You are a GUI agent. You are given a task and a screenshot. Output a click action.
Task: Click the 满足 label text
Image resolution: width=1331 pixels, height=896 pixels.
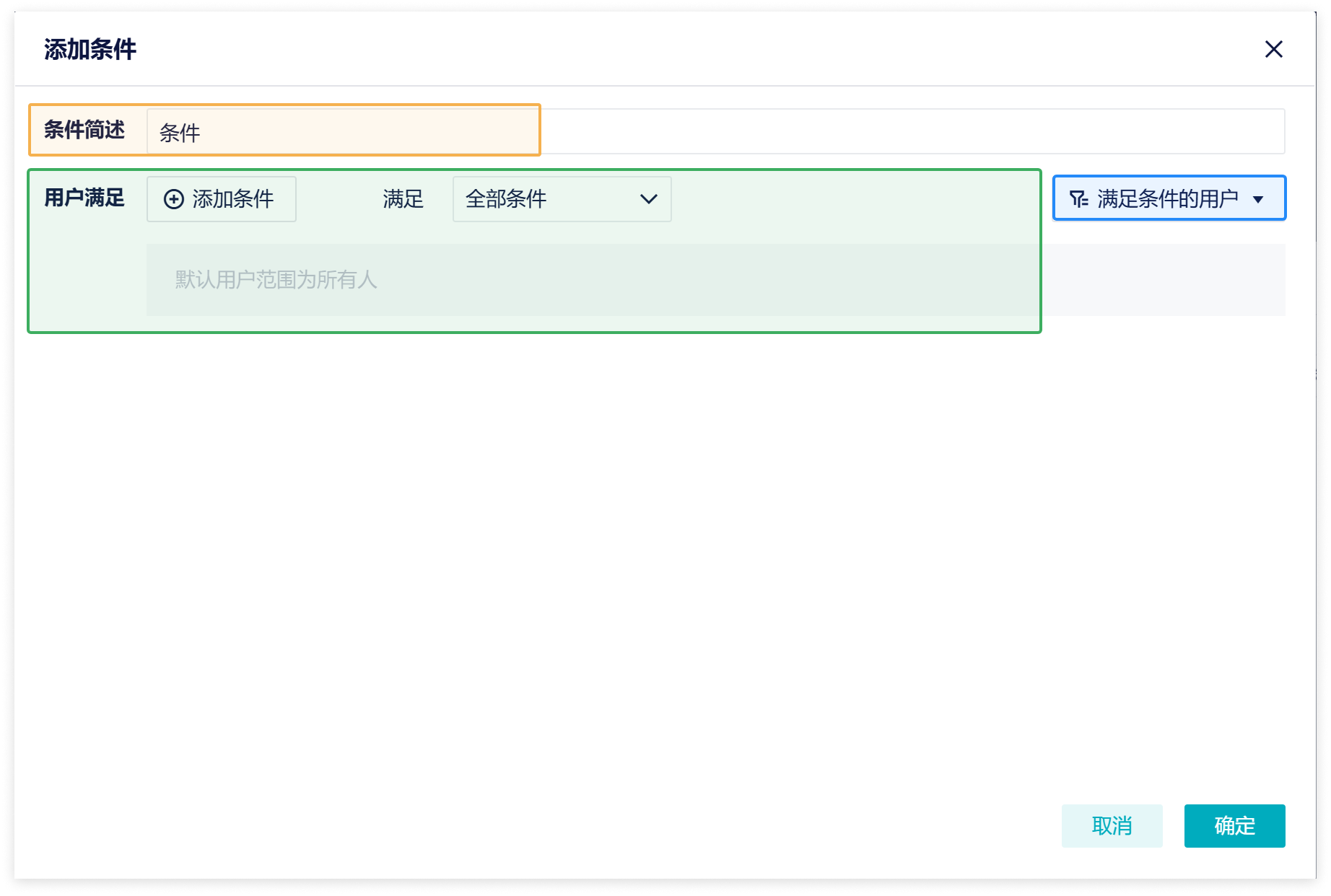click(x=403, y=199)
